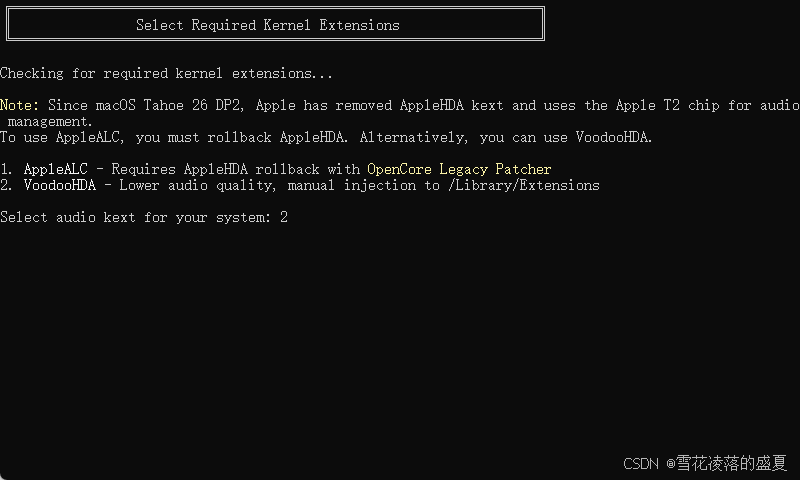Image resolution: width=800 pixels, height=480 pixels.
Task: Click the yellow 'OpenCore Legacy Patcher' text
Action: coord(459,169)
